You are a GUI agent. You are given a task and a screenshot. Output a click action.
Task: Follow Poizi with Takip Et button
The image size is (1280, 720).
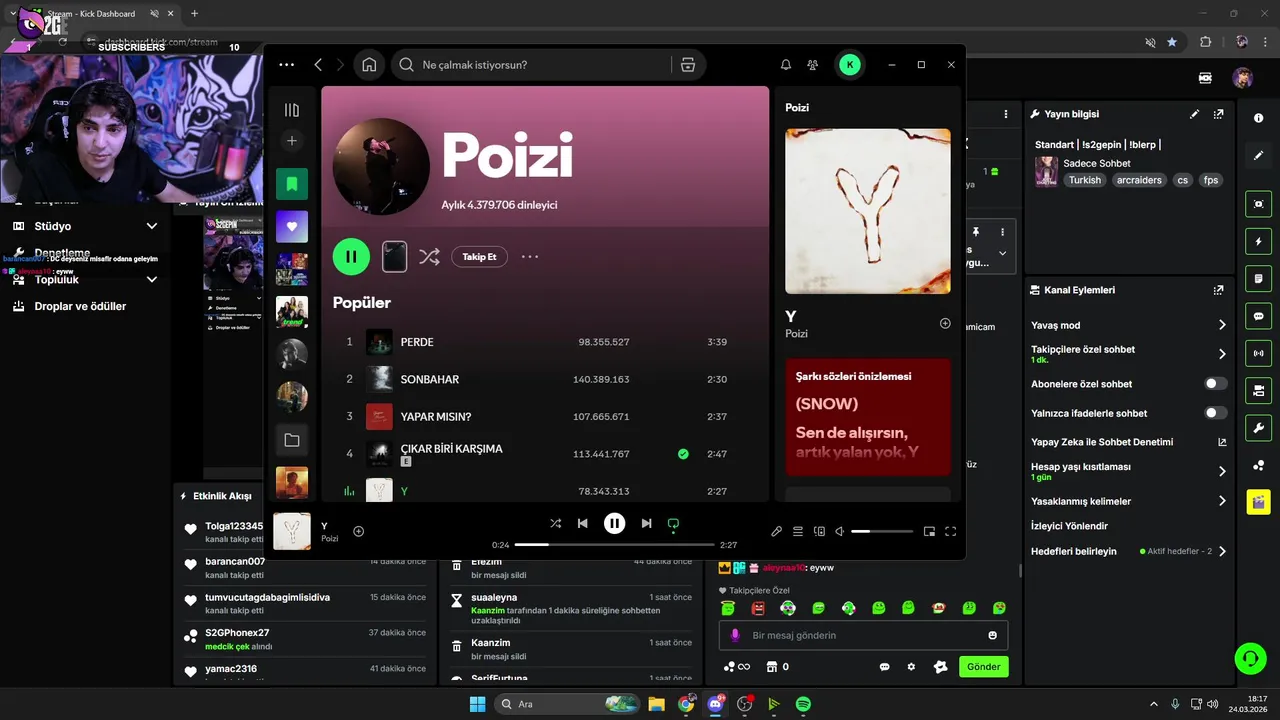479,257
